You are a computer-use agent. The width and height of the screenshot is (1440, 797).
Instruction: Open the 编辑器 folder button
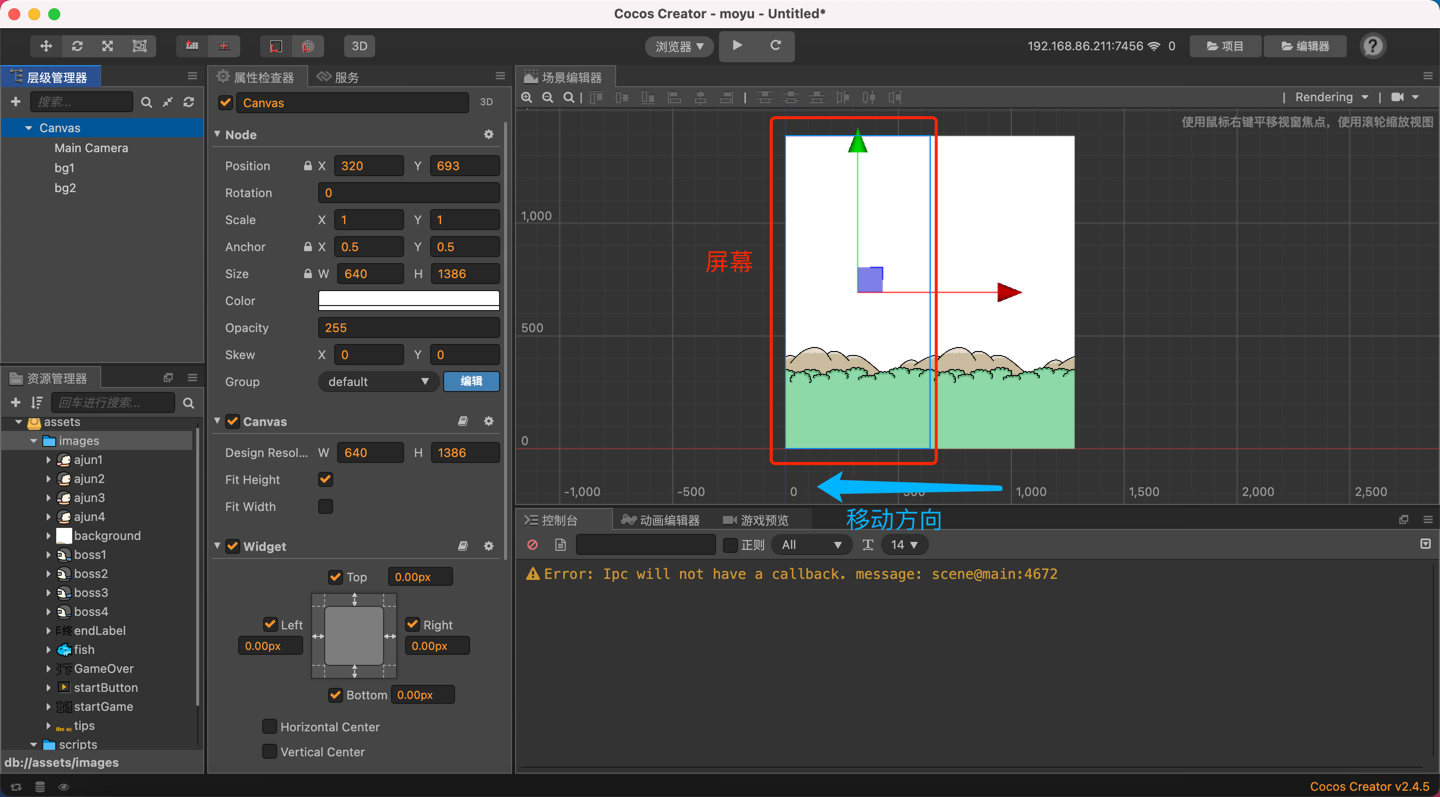coord(1305,46)
